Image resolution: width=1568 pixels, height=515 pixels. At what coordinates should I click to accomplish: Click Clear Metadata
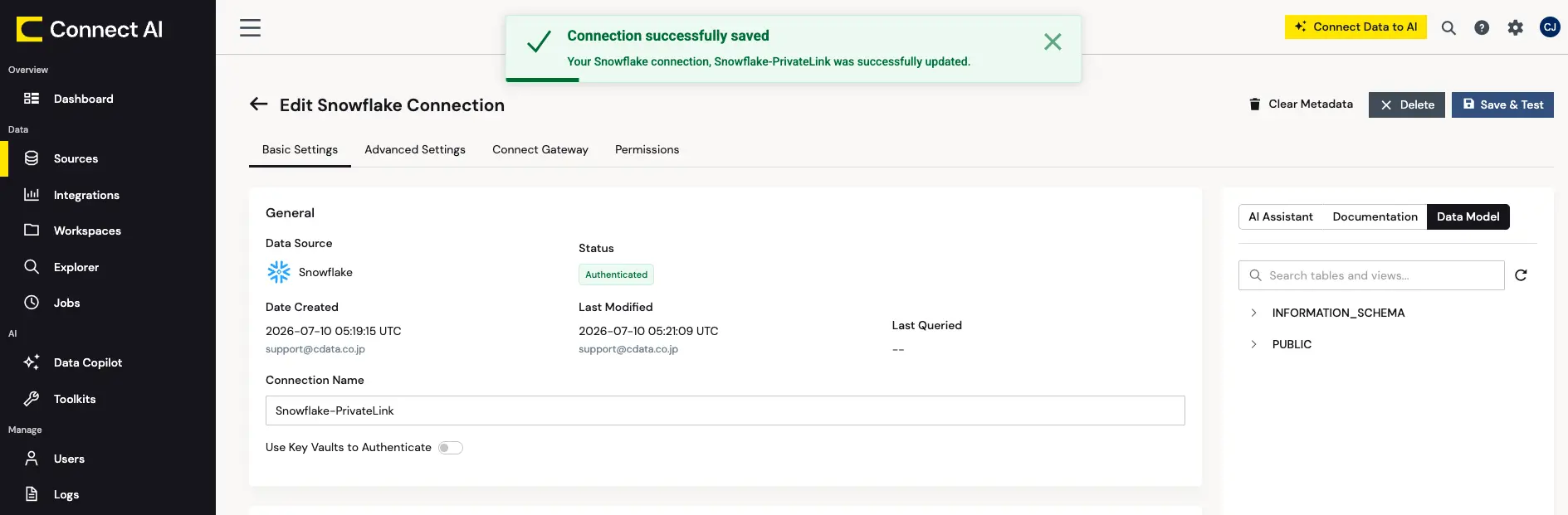pos(1301,104)
